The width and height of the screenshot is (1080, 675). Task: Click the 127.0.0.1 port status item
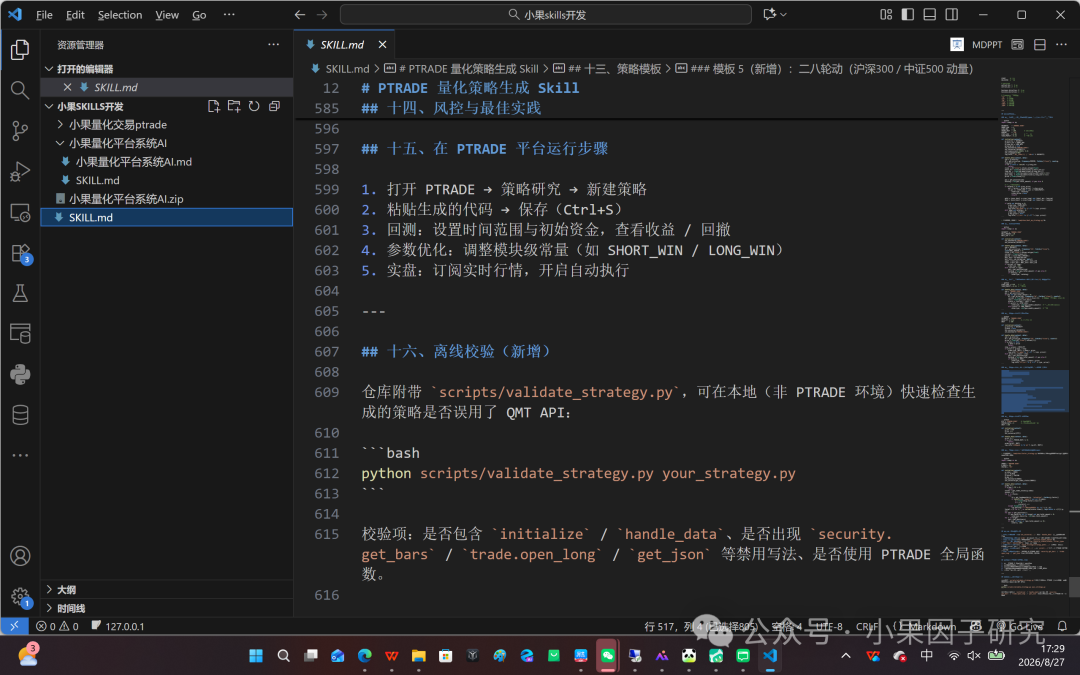(118, 626)
